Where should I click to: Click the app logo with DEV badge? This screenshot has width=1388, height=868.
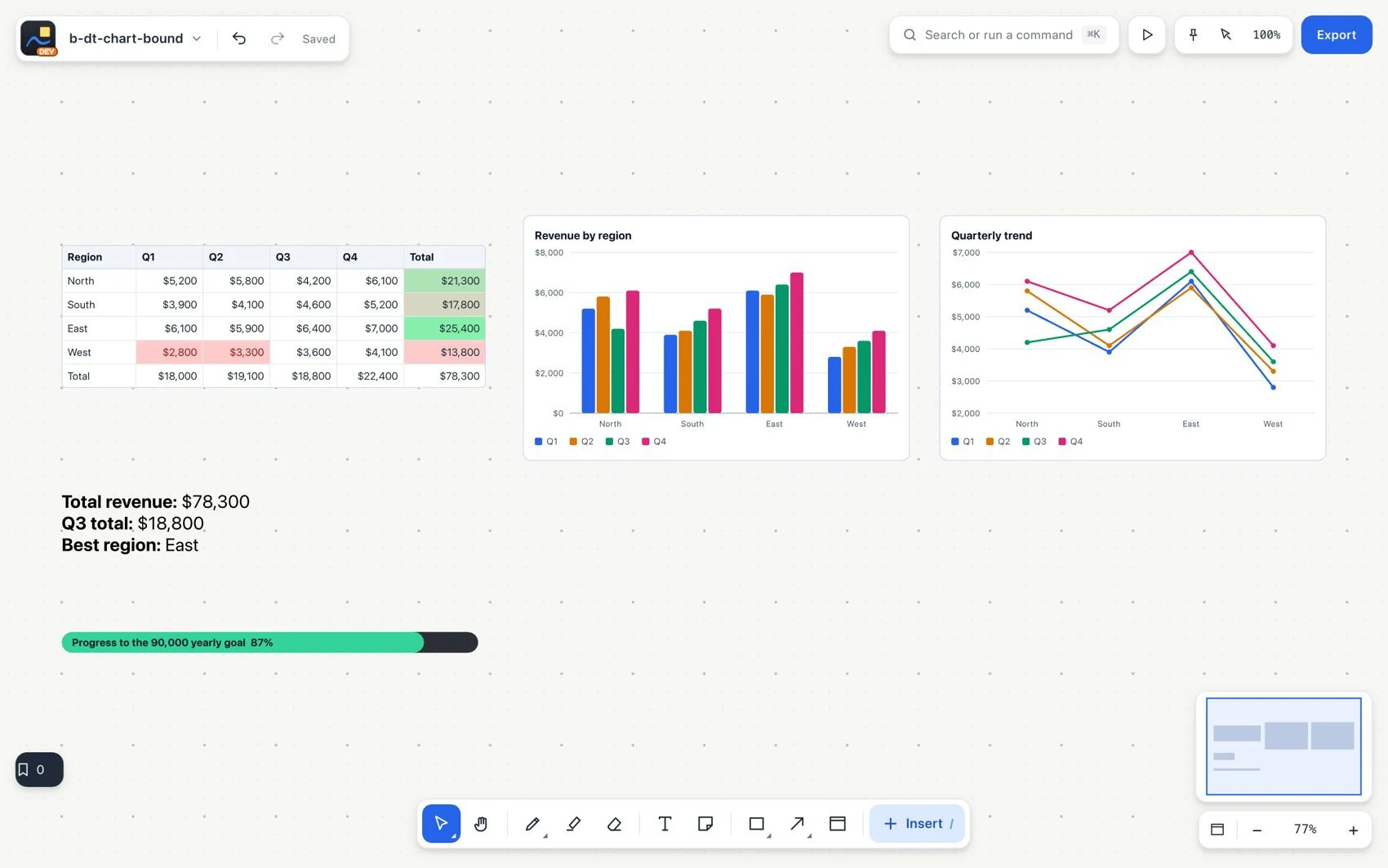(38, 38)
